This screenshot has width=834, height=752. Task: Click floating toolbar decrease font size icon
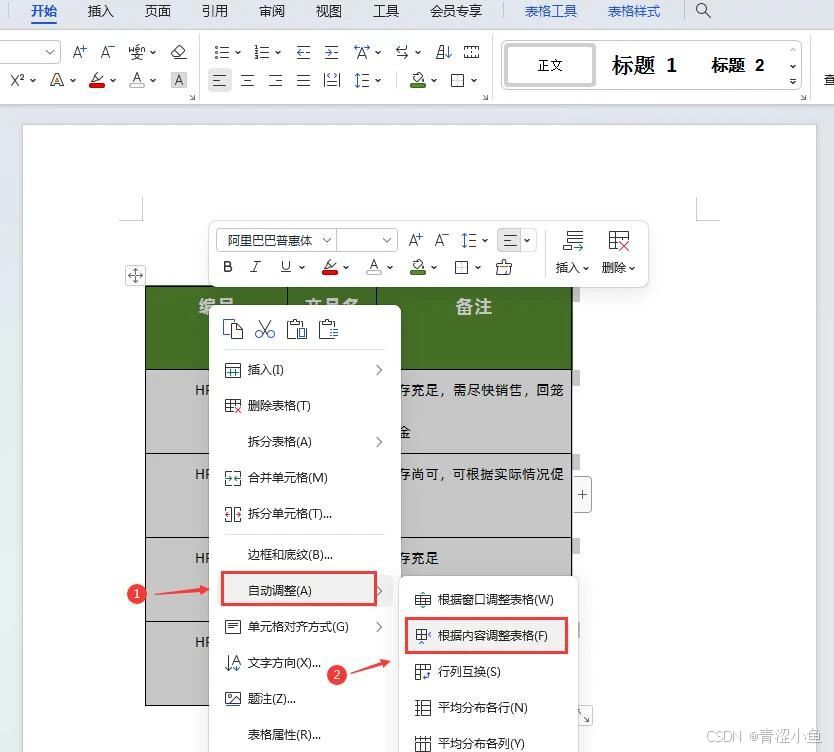point(441,240)
